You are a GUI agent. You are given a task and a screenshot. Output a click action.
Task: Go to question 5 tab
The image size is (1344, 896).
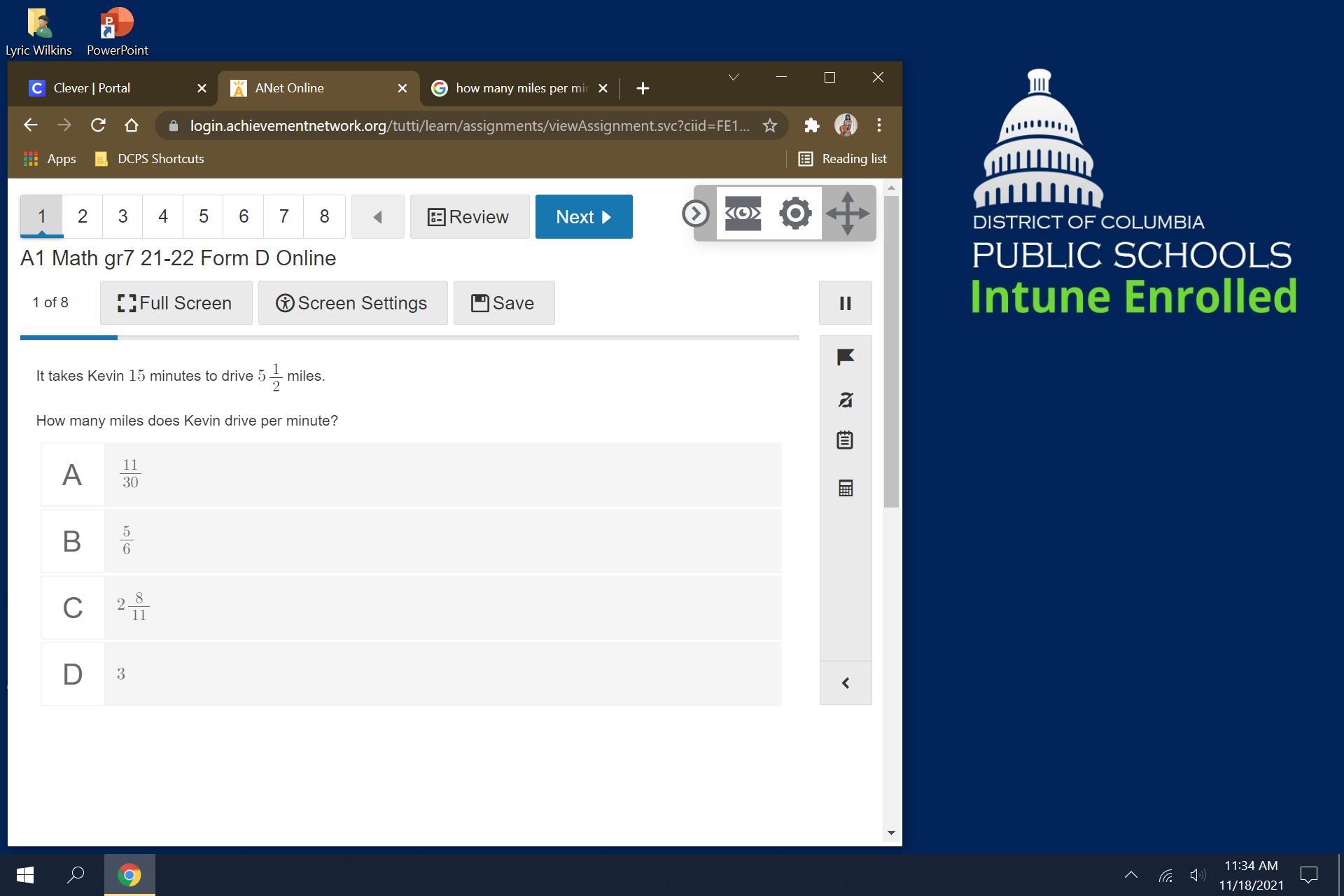[x=203, y=217]
